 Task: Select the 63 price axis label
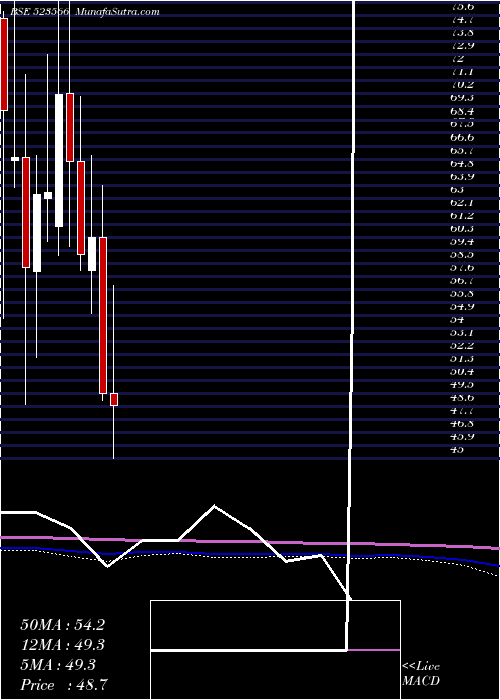click(458, 189)
